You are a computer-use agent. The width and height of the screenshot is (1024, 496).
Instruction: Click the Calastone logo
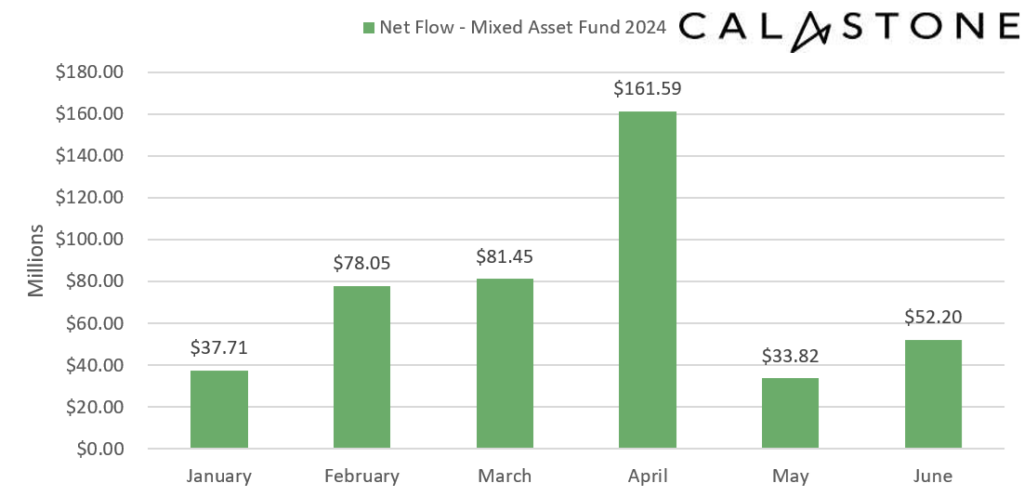846,28
